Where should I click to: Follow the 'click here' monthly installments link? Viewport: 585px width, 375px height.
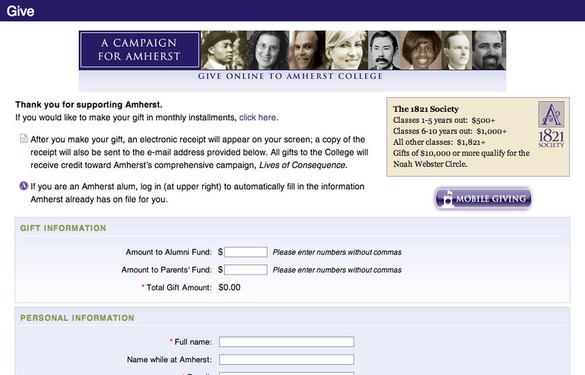coord(257,118)
